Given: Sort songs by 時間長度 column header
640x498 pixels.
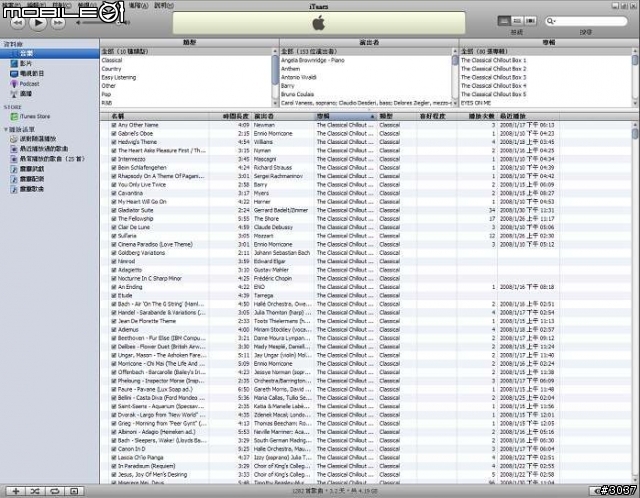Looking at the screenshot, I should coord(230,116).
